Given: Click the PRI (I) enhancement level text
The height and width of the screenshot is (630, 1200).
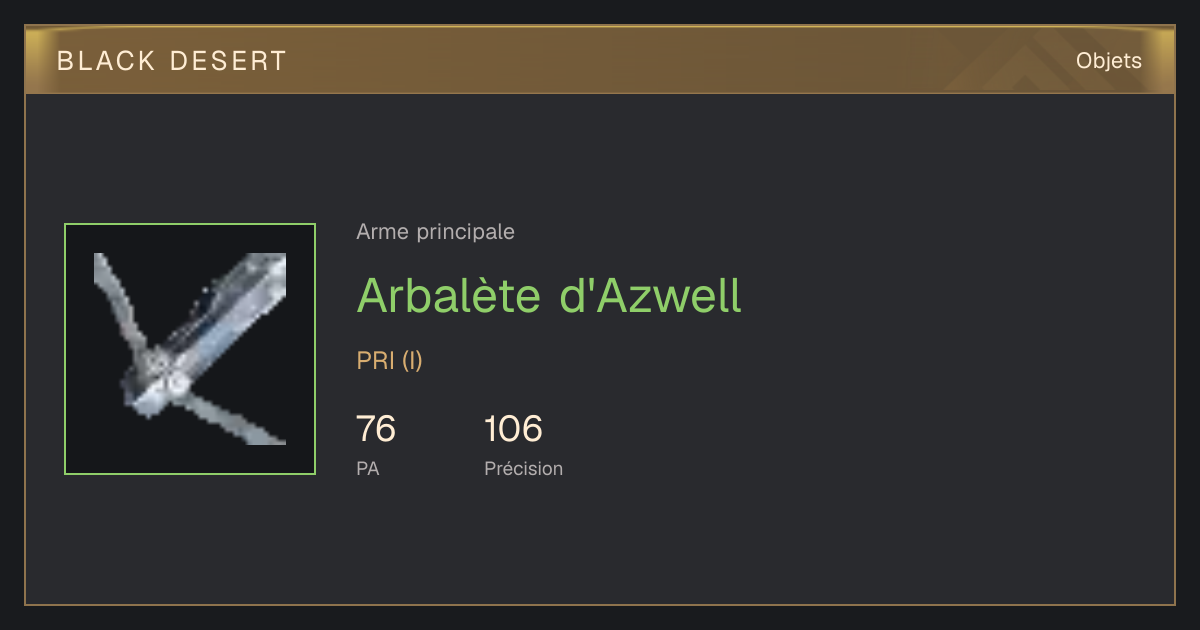Looking at the screenshot, I should click(389, 361).
